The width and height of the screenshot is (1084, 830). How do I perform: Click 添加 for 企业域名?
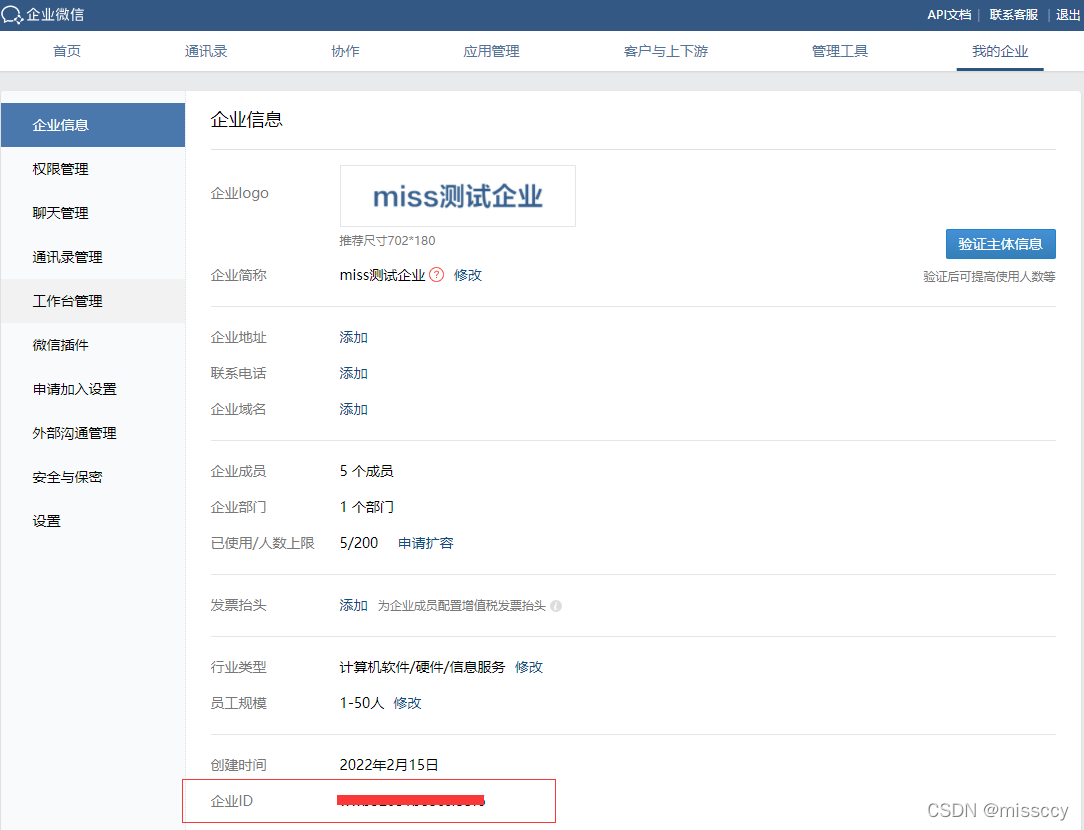pyautogui.click(x=353, y=409)
